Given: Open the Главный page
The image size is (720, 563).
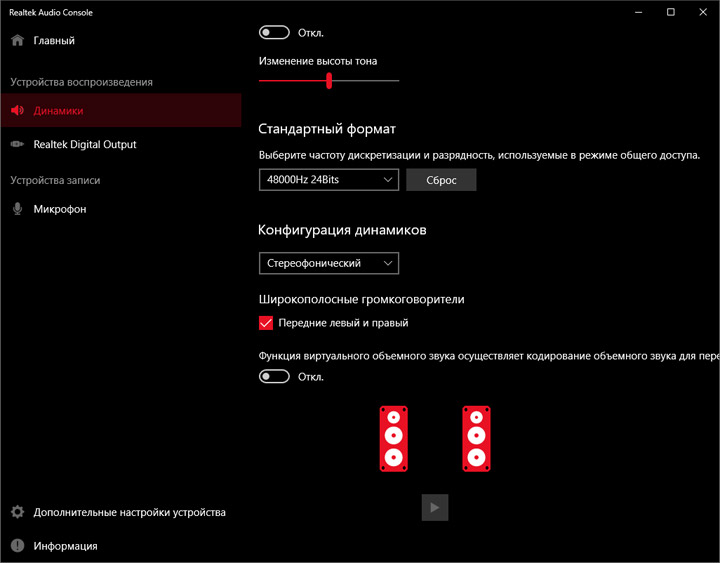Looking at the screenshot, I should 121,40.
